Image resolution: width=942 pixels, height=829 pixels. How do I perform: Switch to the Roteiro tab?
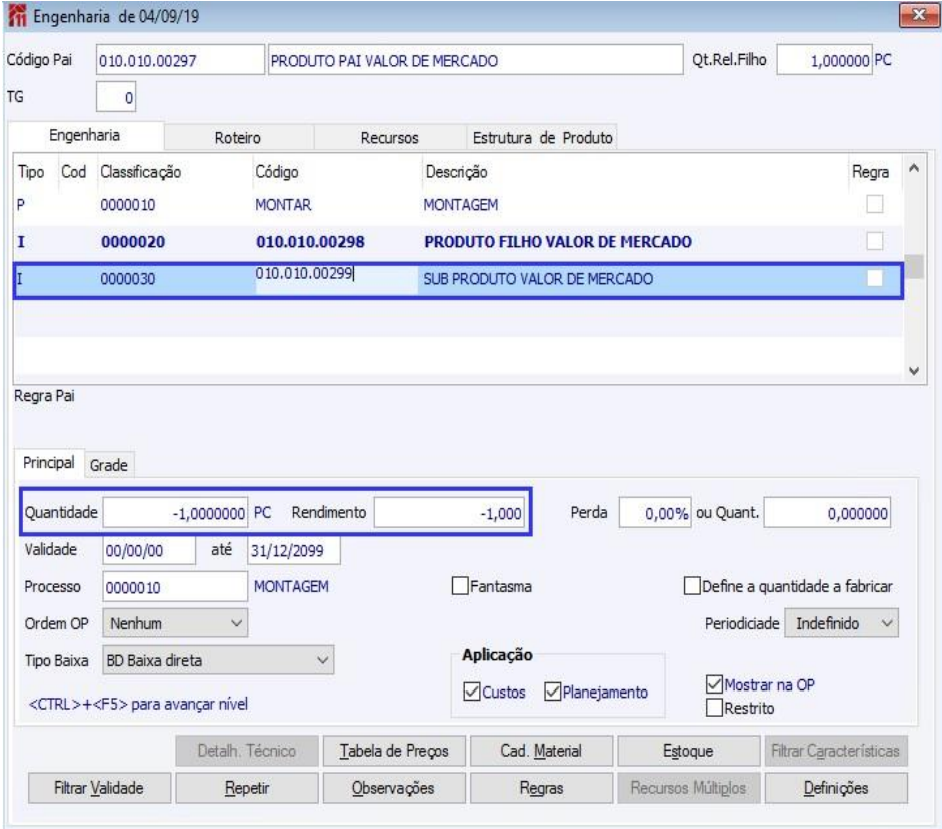point(238,137)
